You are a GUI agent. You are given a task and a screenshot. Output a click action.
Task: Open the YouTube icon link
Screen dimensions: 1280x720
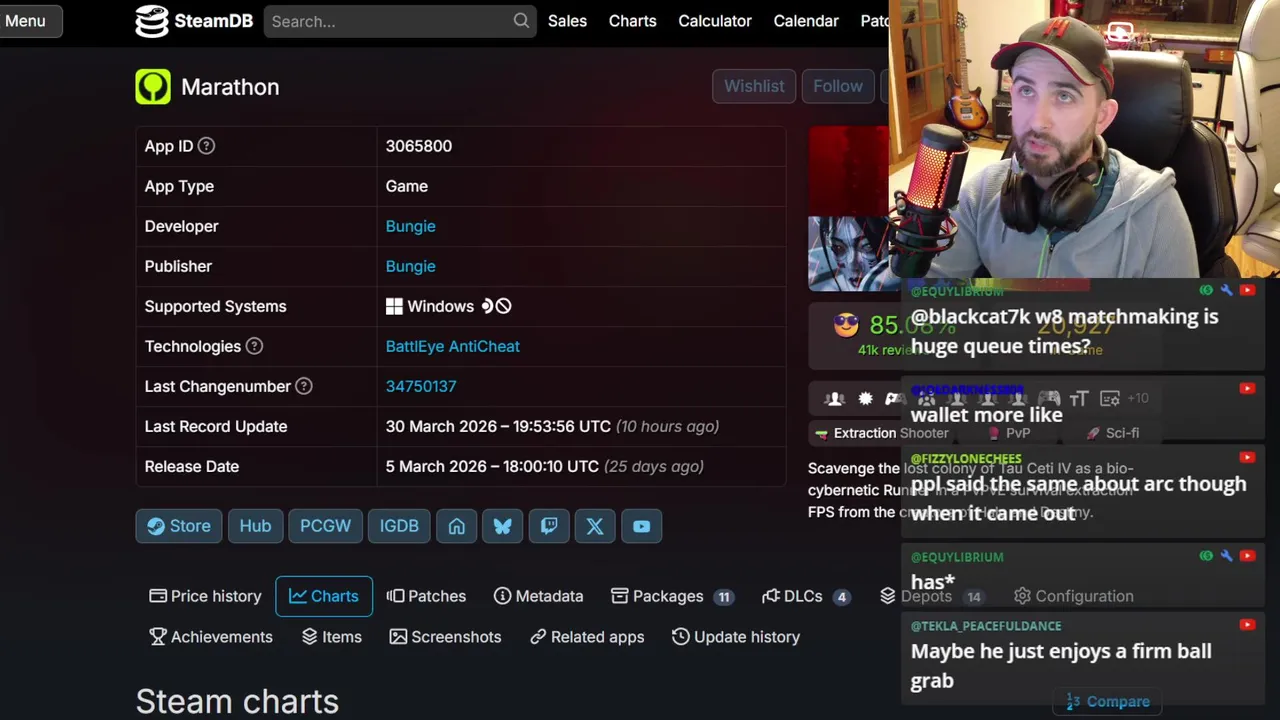pyautogui.click(x=641, y=526)
